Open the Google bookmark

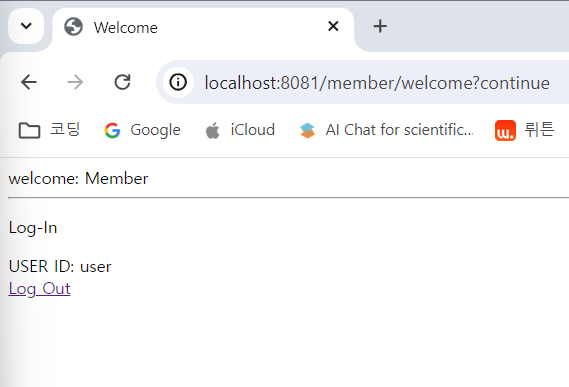coord(142,130)
